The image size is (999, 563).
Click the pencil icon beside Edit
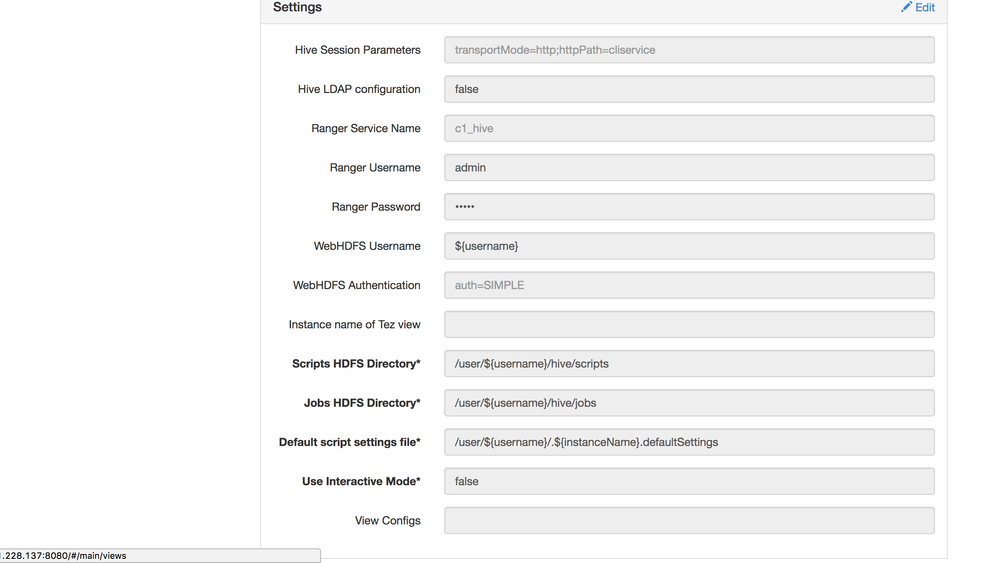tap(906, 7)
